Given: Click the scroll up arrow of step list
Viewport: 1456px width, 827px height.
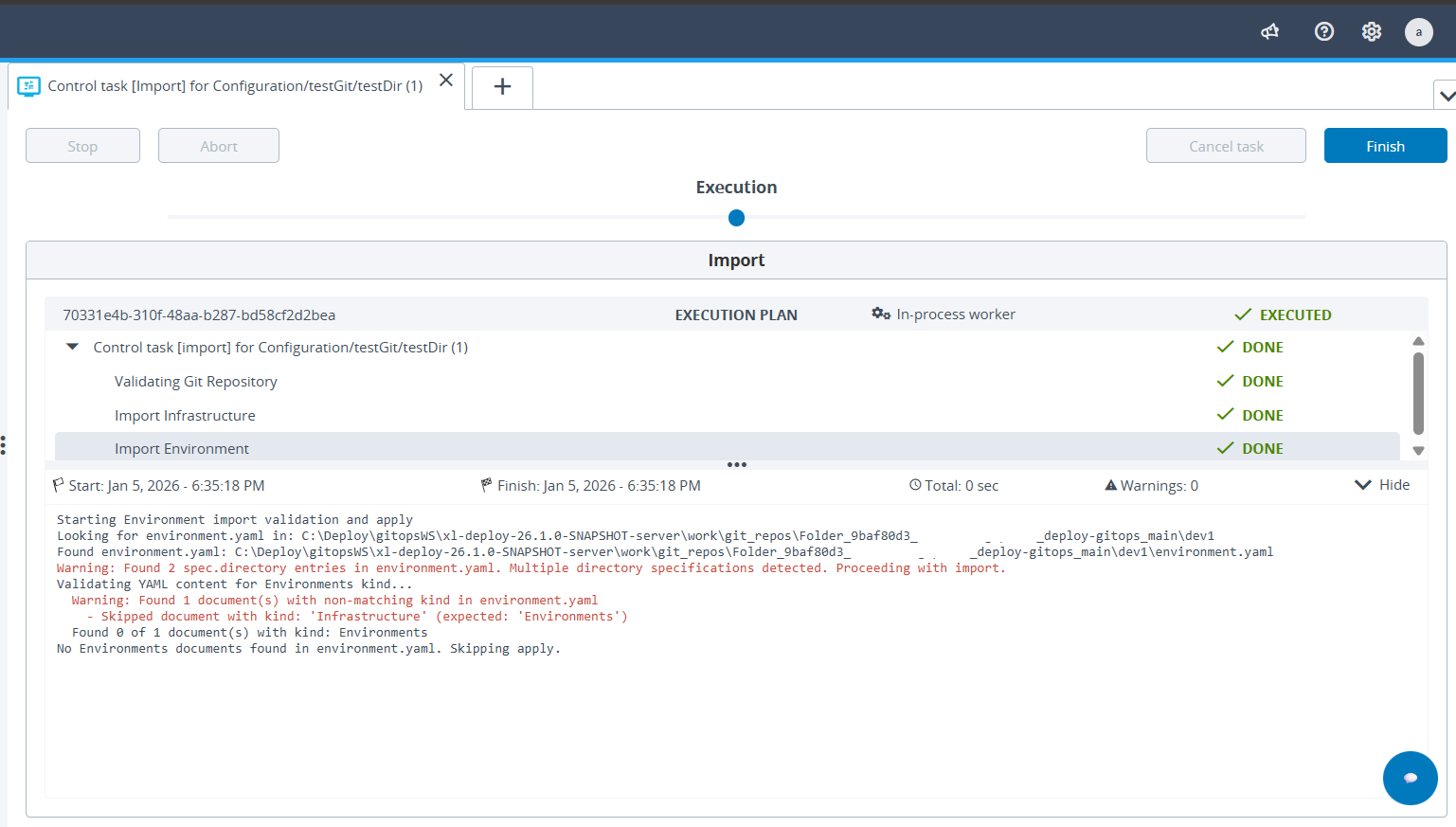Looking at the screenshot, I should (1418, 341).
